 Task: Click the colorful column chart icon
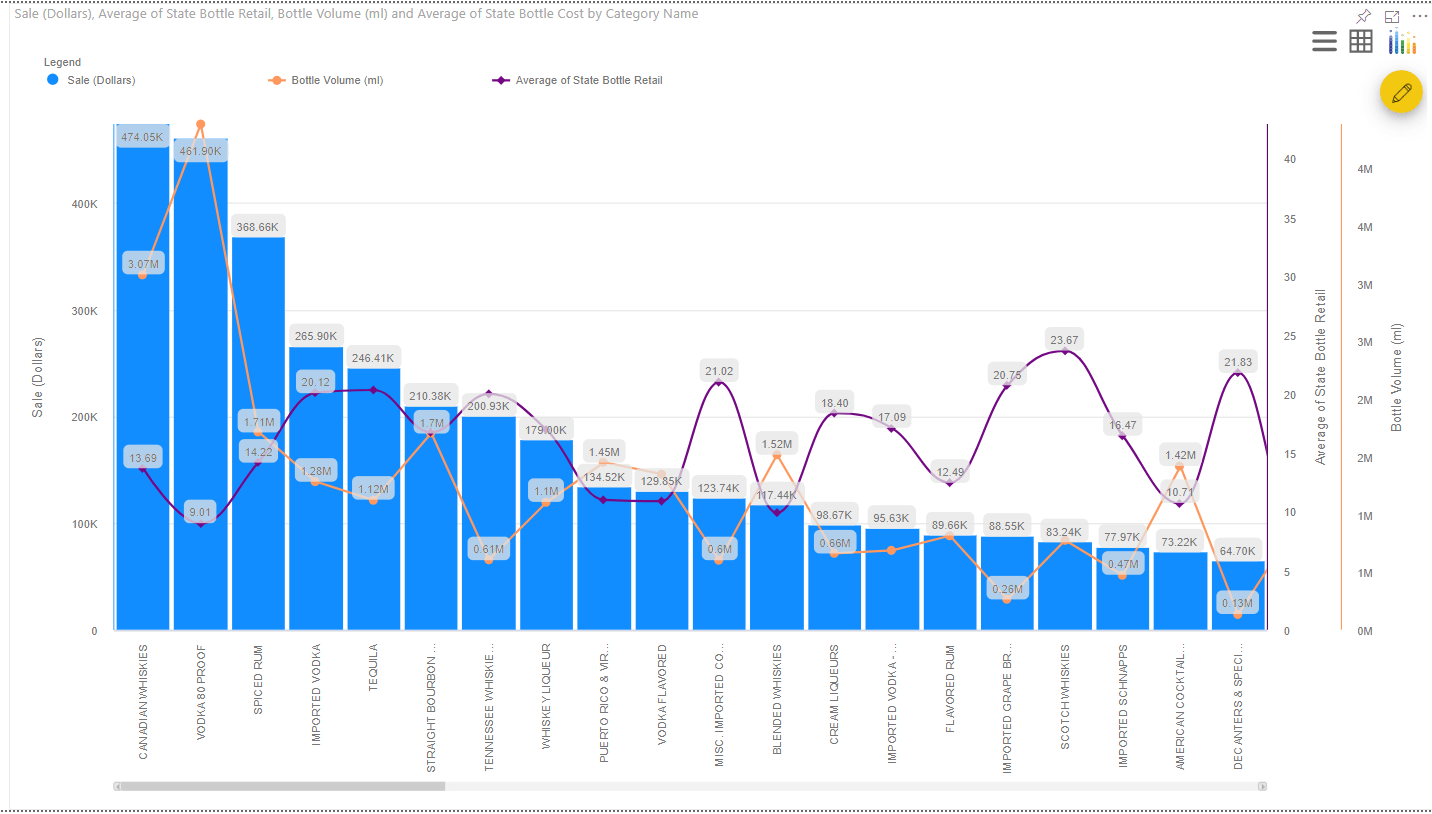point(1401,42)
